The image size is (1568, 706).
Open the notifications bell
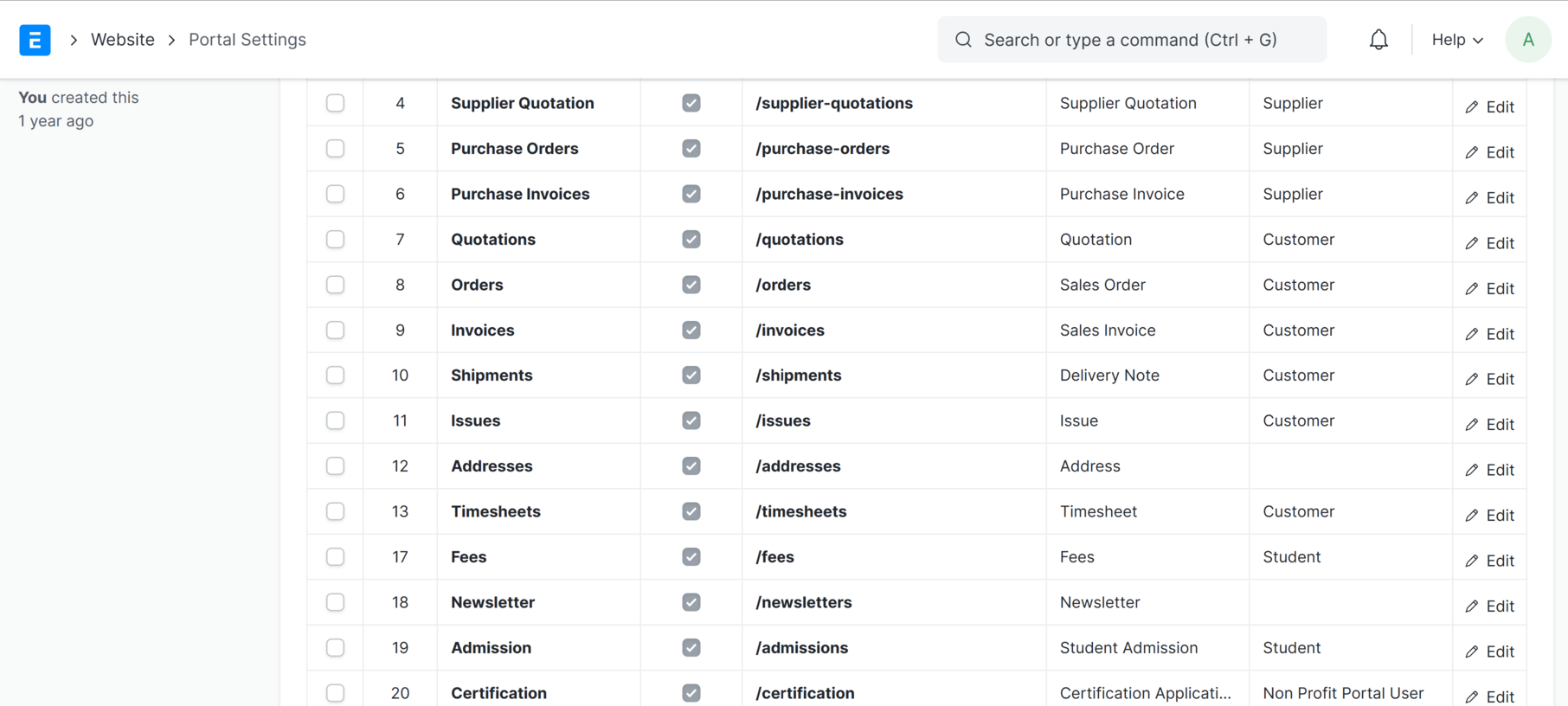(1378, 40)
